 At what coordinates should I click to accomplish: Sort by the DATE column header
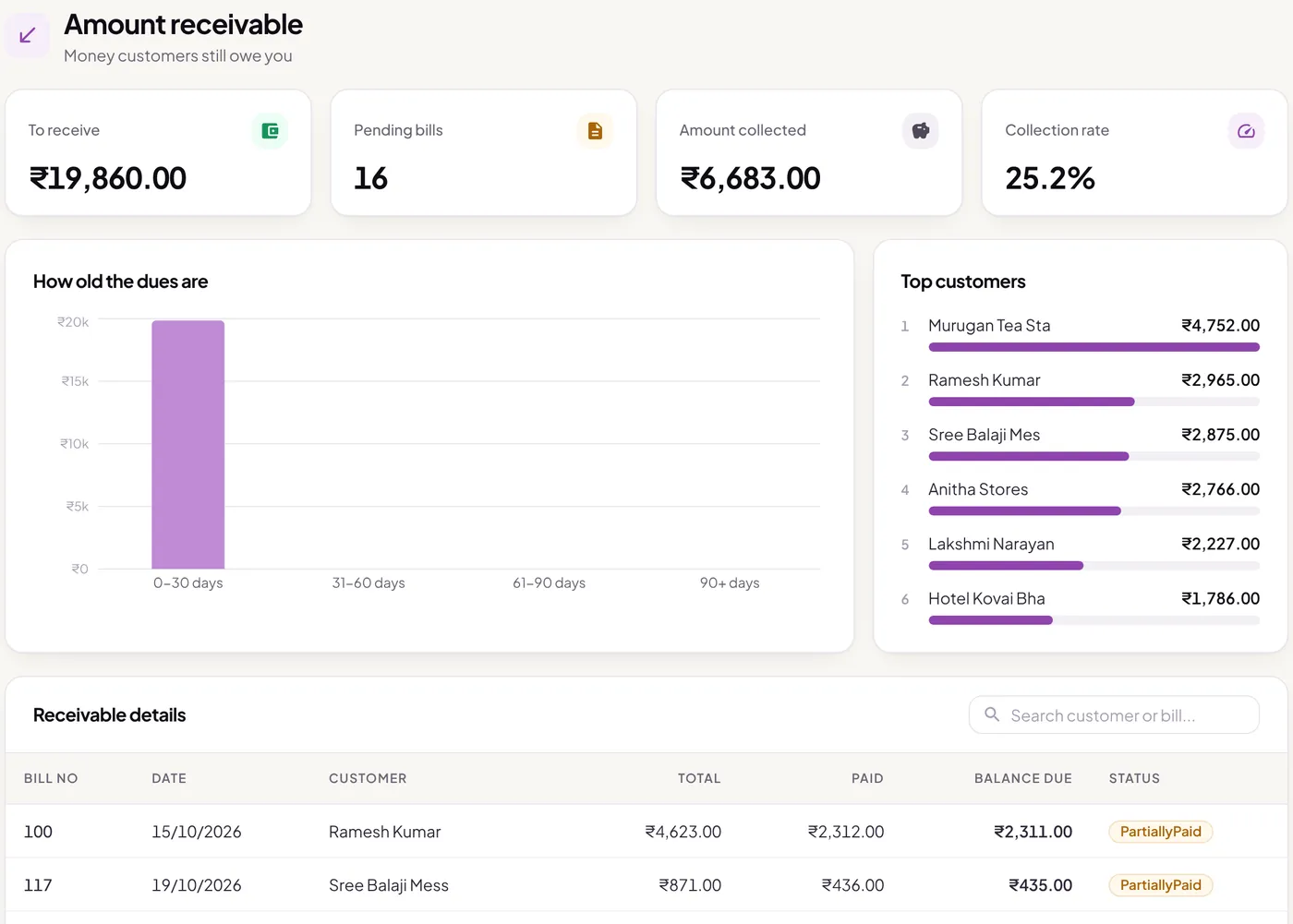169,778
